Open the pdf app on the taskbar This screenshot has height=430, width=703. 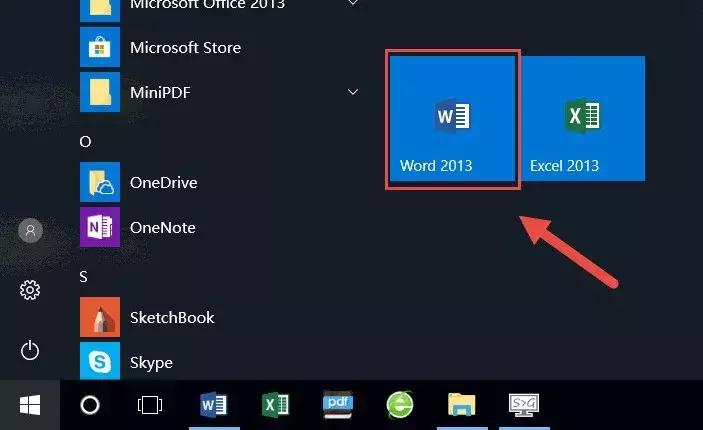point(338,404)
